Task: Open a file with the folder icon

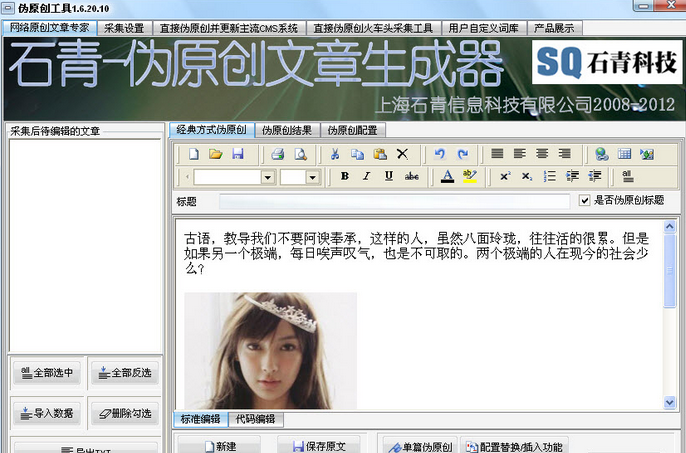Action: click(x=216, y=154)
